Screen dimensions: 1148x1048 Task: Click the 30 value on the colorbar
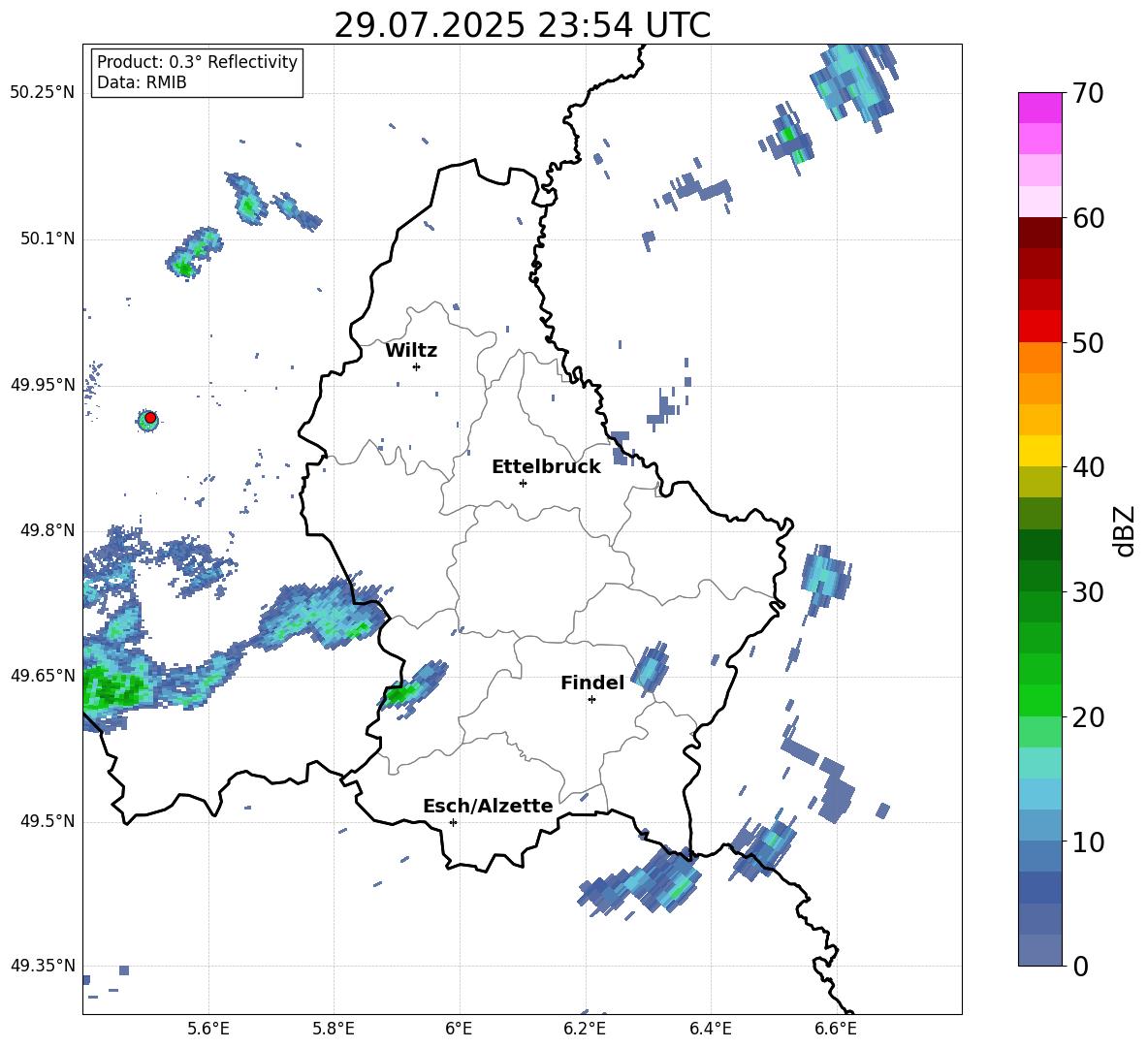[x=1088, y=592]
